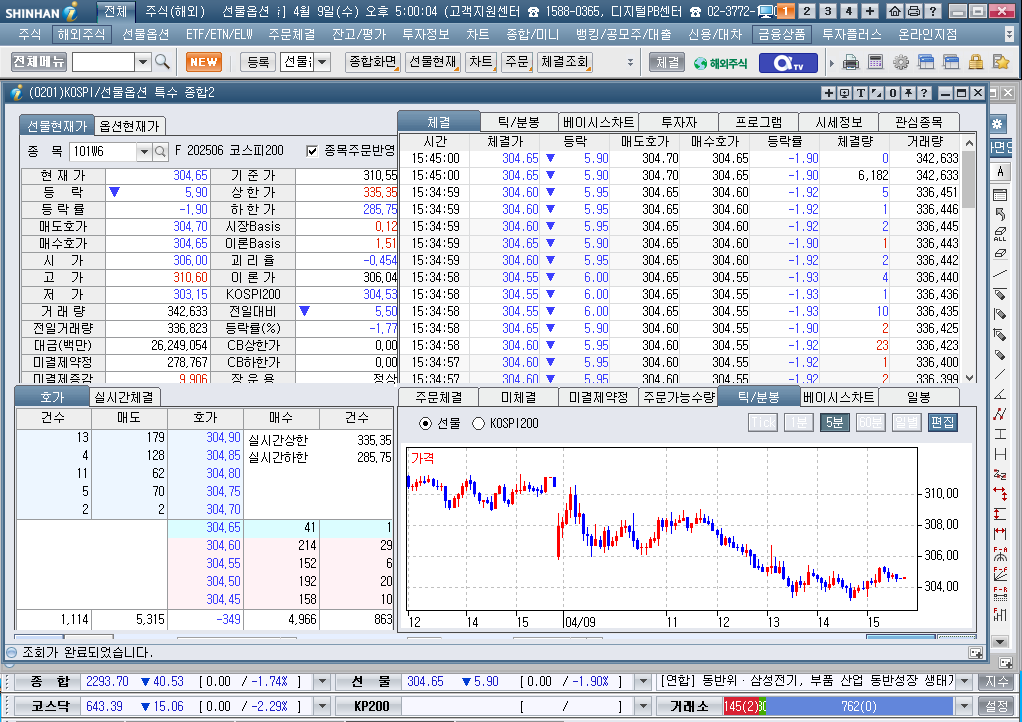Open virtual screen 2
The image size is (1022, 722).
coord(806,11)
